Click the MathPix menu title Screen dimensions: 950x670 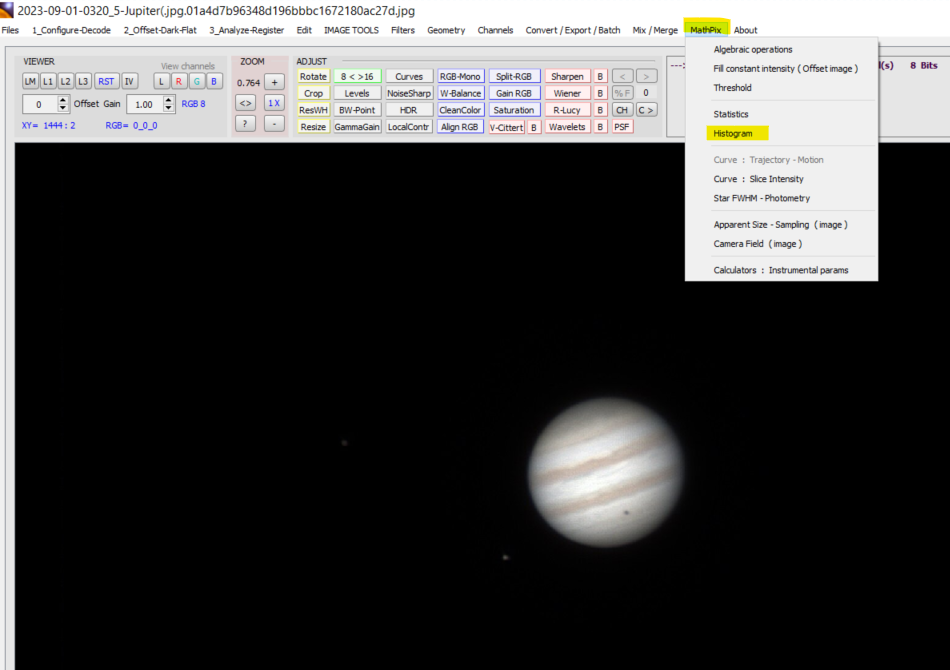pyautogui.click(x=706, y=30)
